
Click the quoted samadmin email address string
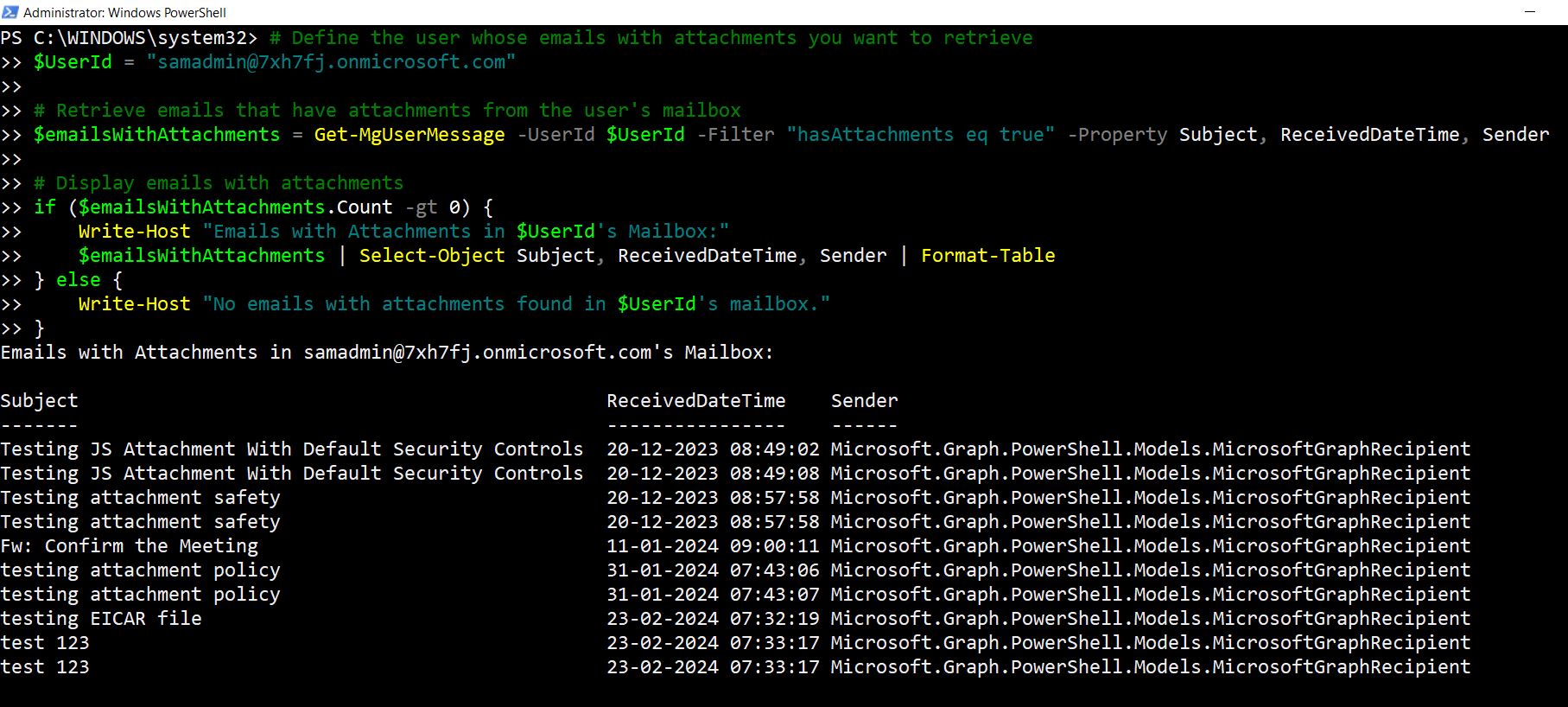[331, 62]
